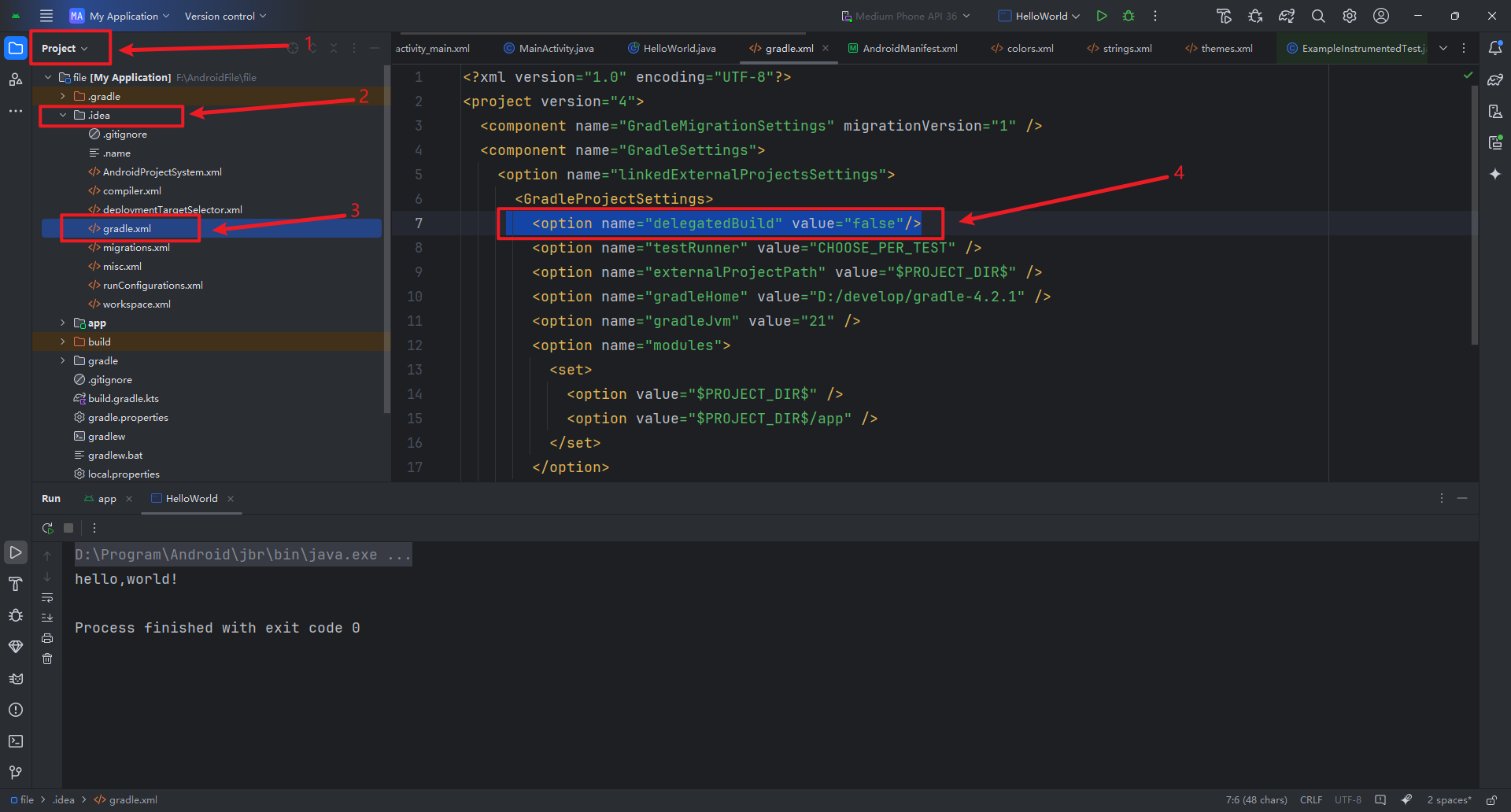Image resolution: width=1511 pixels, height=812 pixels.
Task: Open the Medium Phone API 36 device dropdown
Action: coord(905,16)
